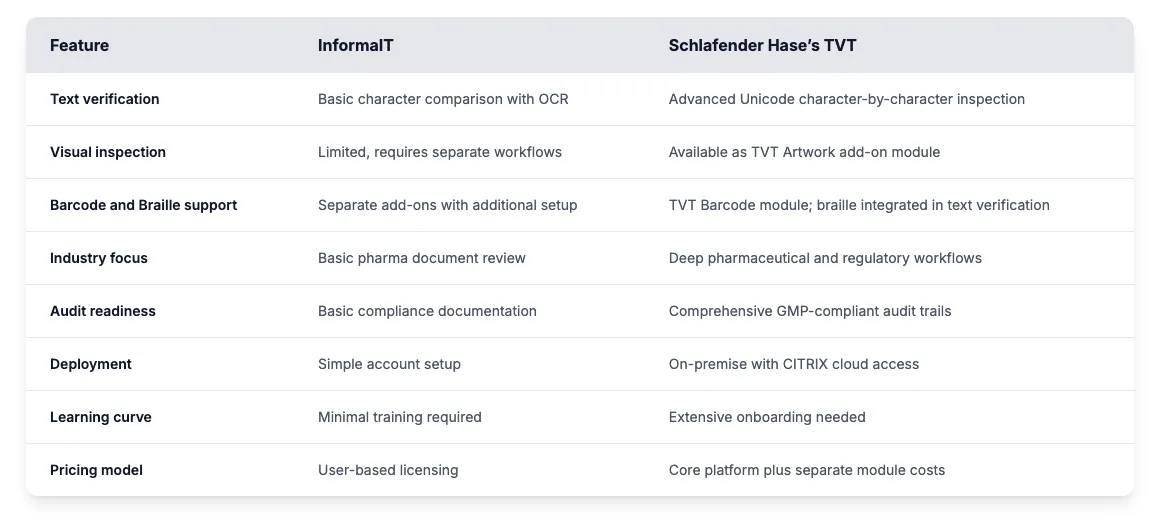Select the Pricing model row label
The height and width of the screenshot is (522, 1162).
[97, 470]
